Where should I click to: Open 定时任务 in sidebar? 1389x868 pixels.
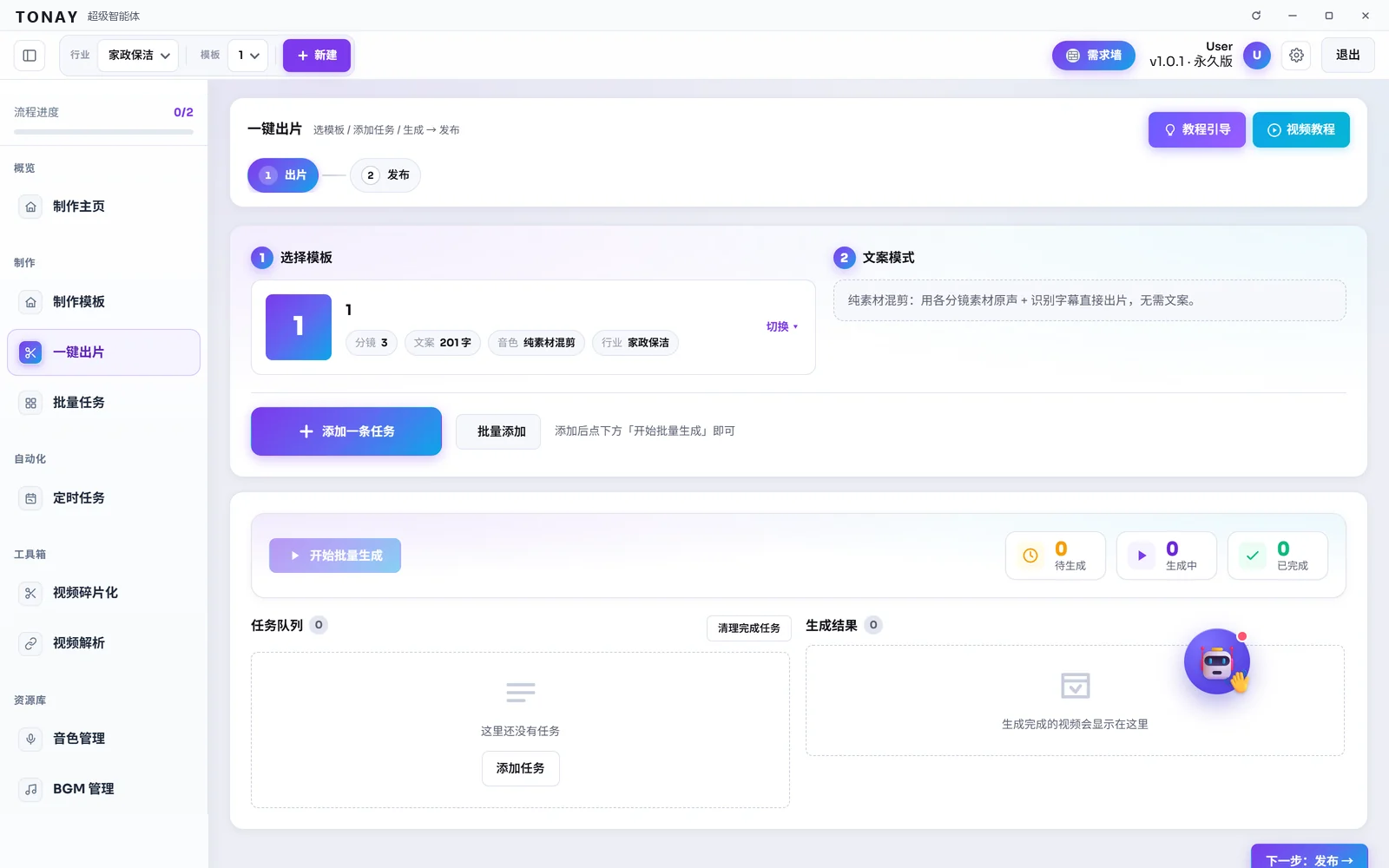pyautogui.click(x=103, y=498)
